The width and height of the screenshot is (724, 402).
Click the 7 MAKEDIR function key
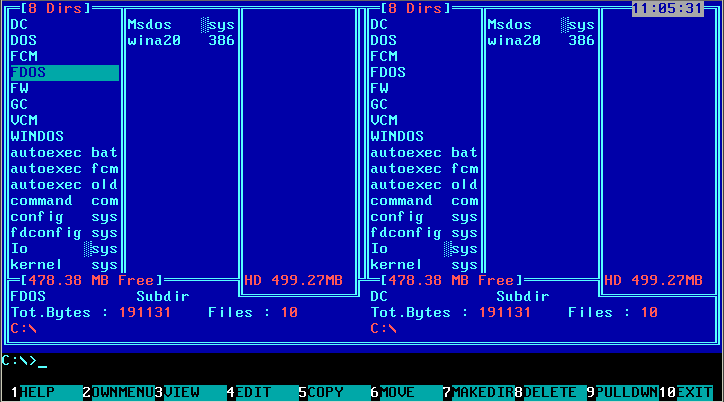pyautogui.click(x=478, y=392)
